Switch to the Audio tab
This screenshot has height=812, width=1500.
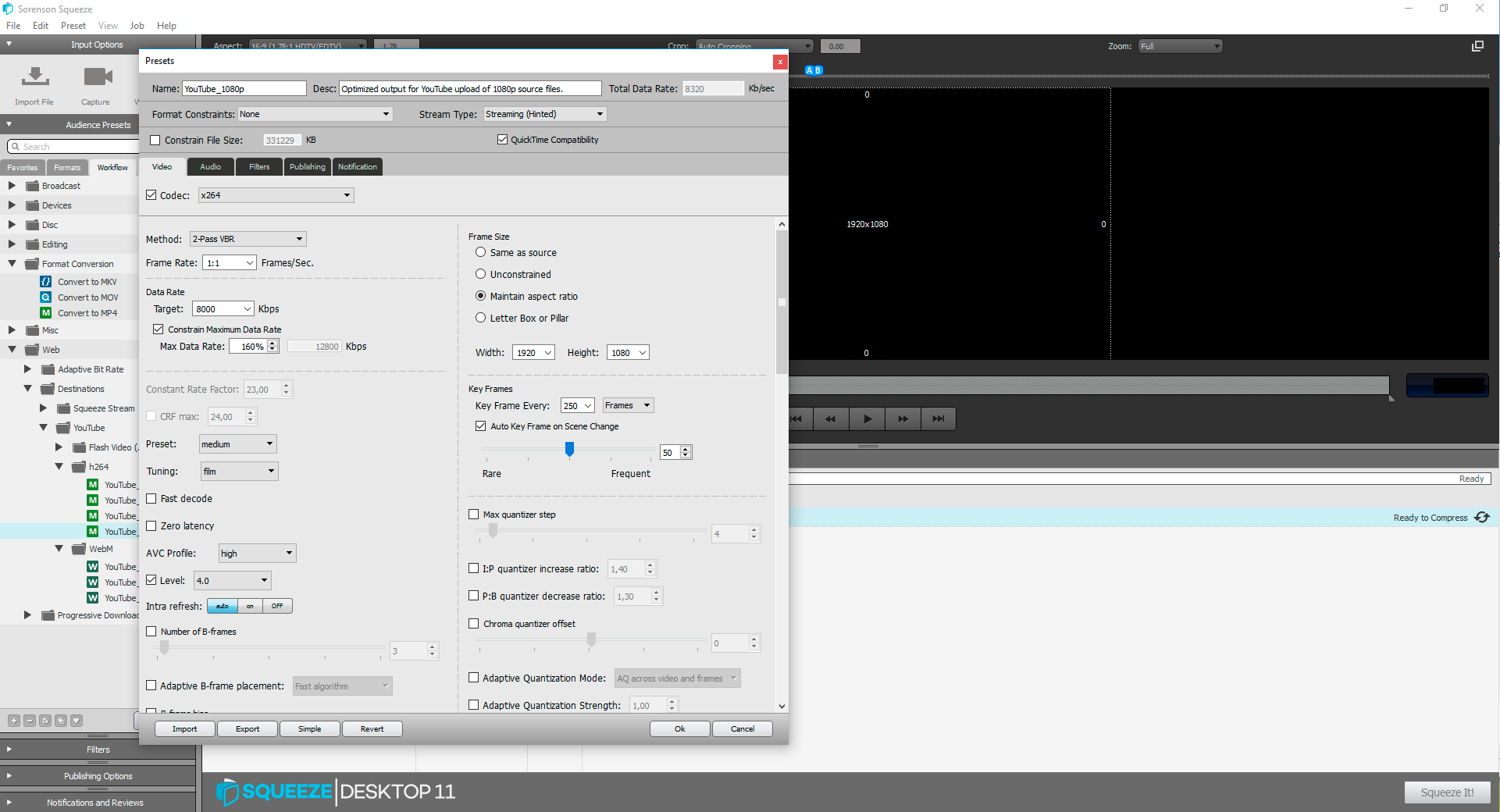click(210, 167)
